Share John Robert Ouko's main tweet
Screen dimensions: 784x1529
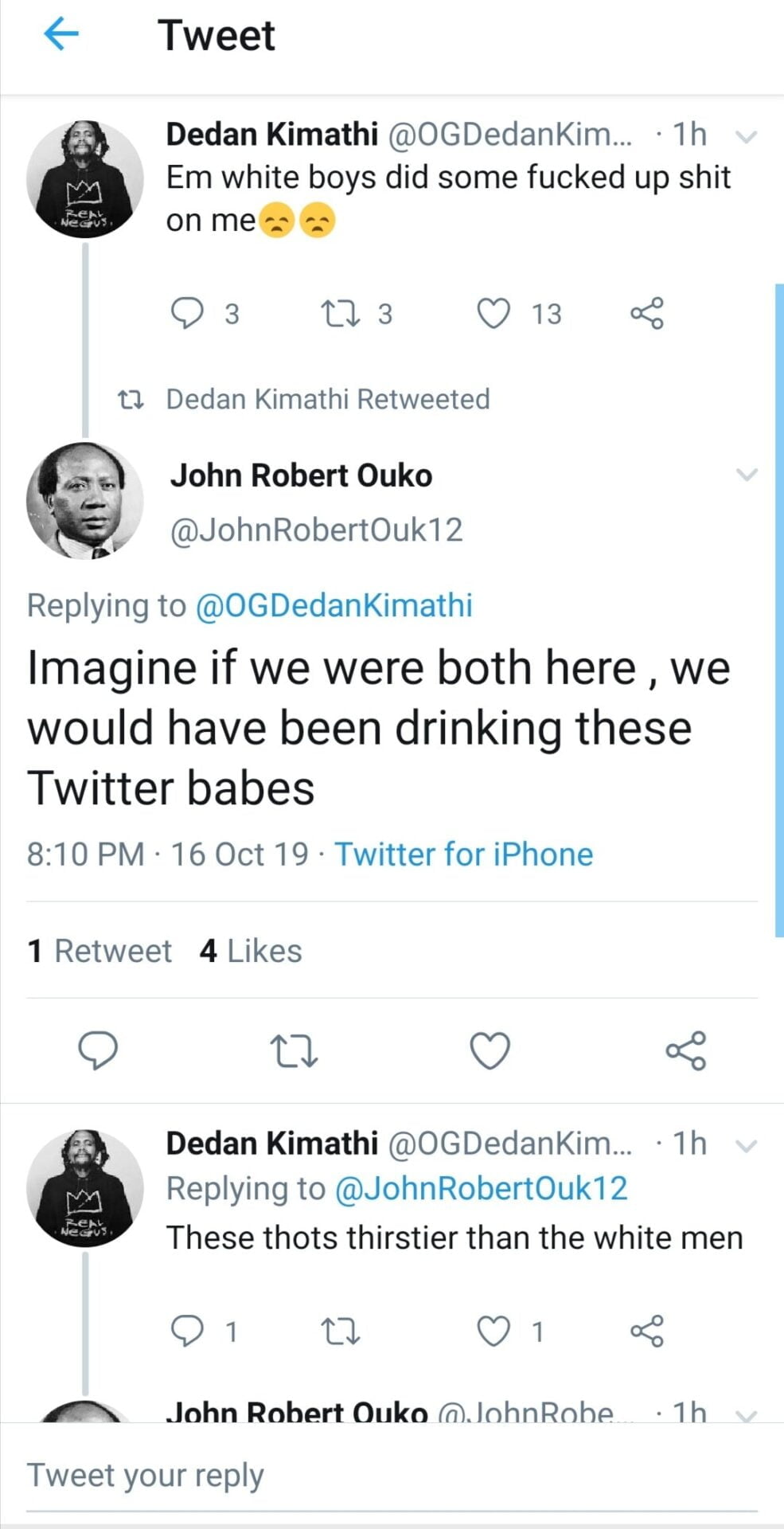685,1050
